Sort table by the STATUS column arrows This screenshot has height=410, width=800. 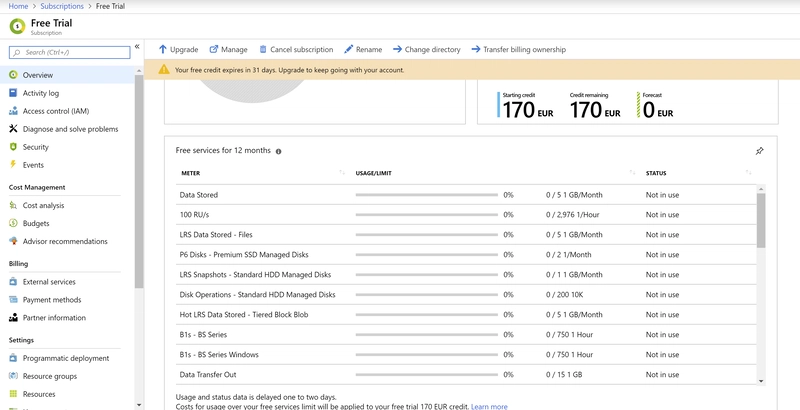point(748,173)
